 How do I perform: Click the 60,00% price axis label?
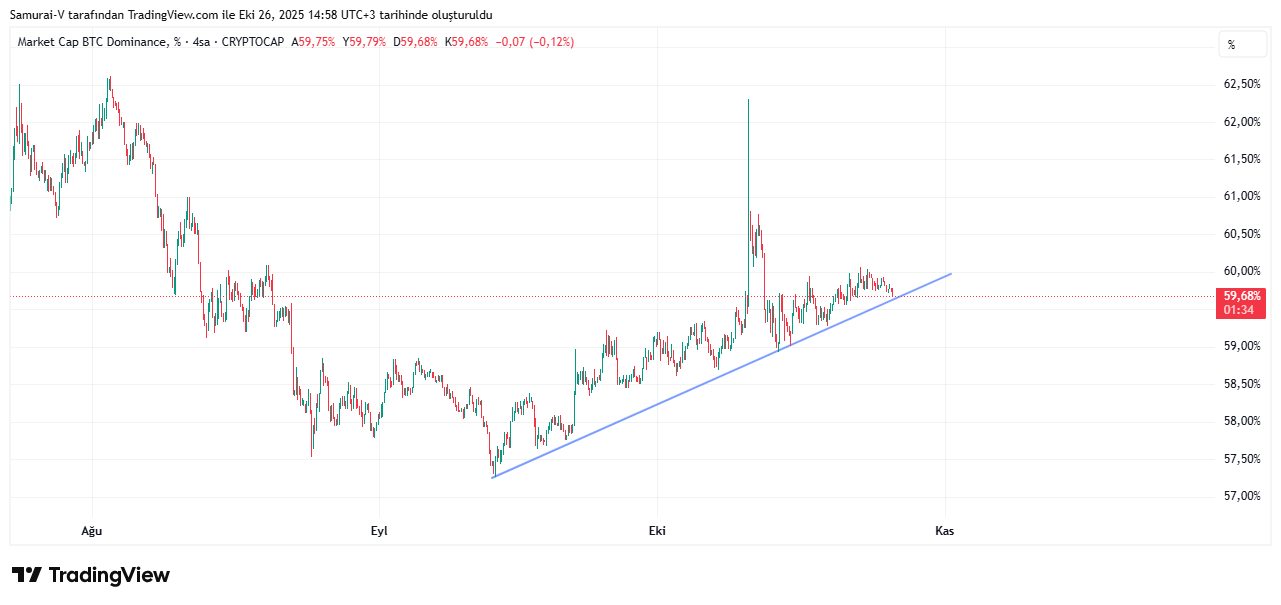coord(1241,271)
